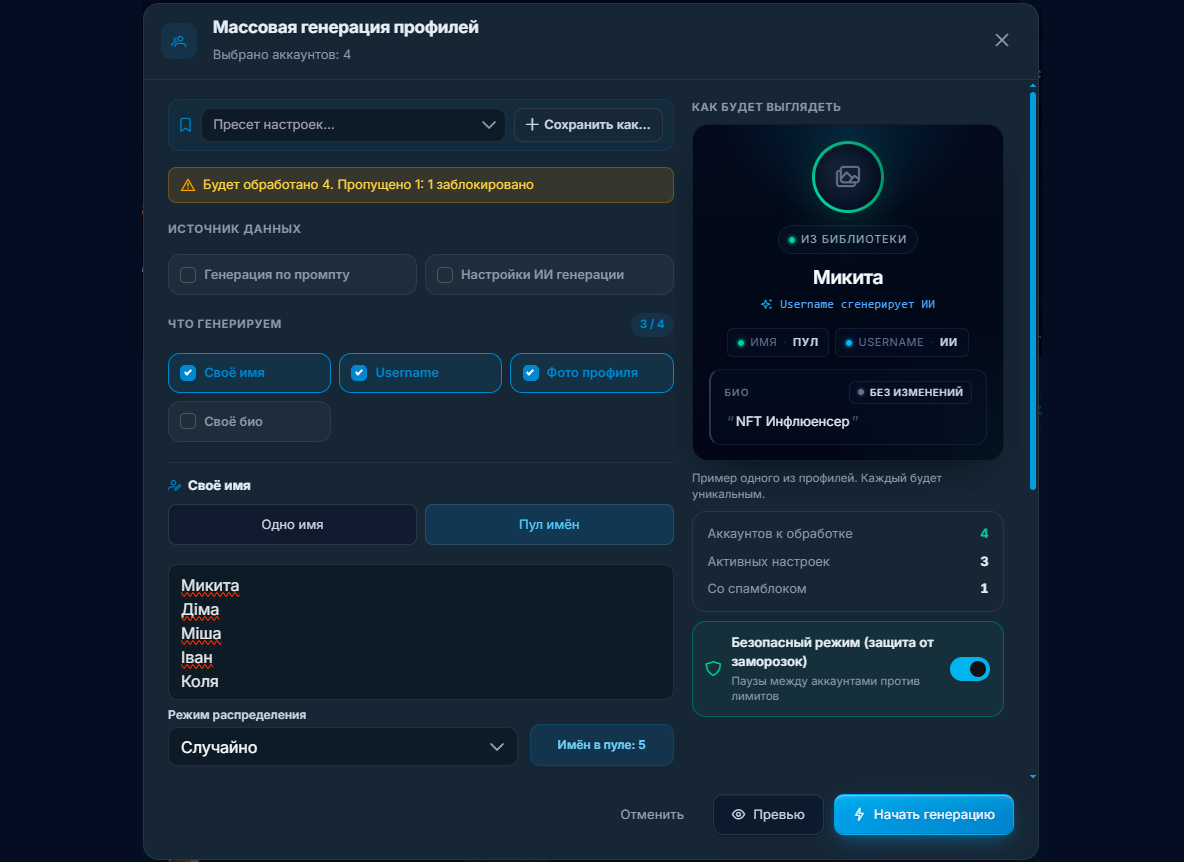Click the dialog vertical scrollbar
Image resolution: width=1184 pixels, height=862 pixels.
(x=1033, y=292)
